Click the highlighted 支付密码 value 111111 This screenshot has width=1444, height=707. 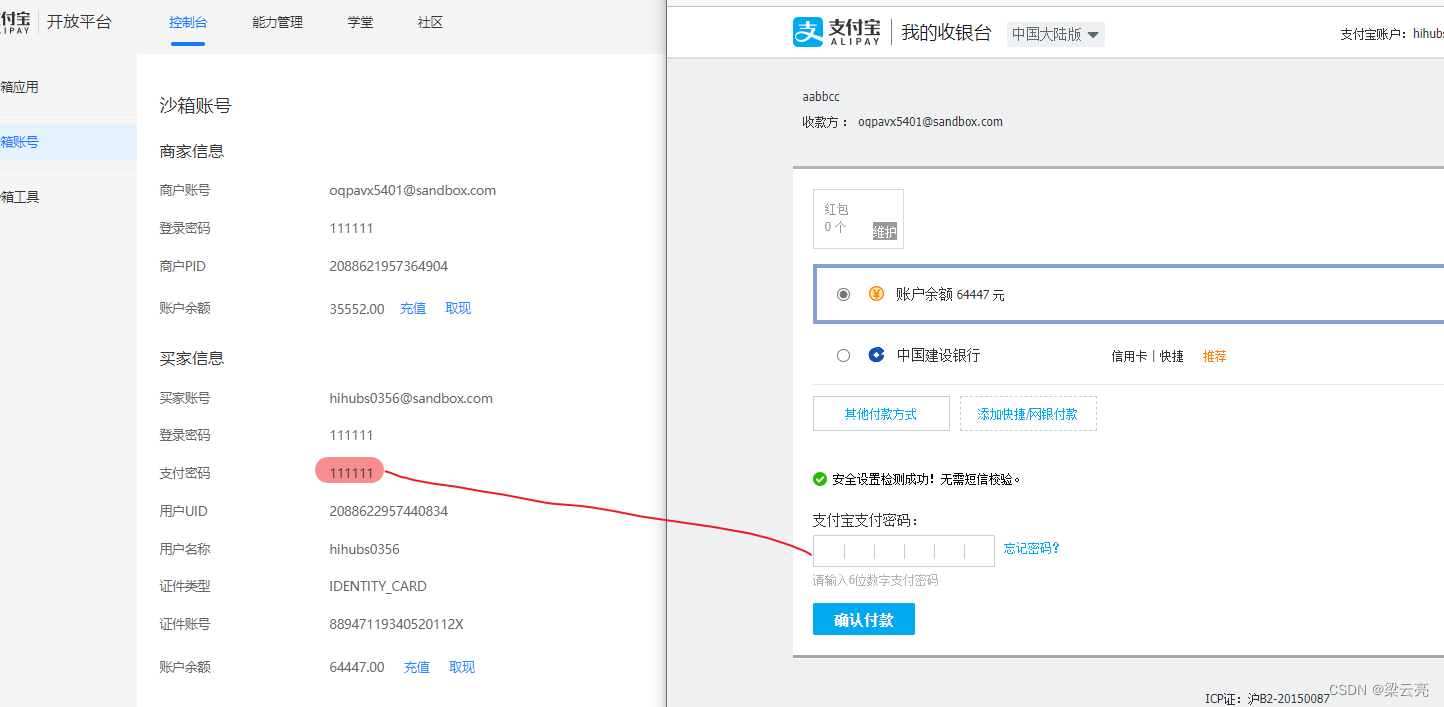(351, 473)
